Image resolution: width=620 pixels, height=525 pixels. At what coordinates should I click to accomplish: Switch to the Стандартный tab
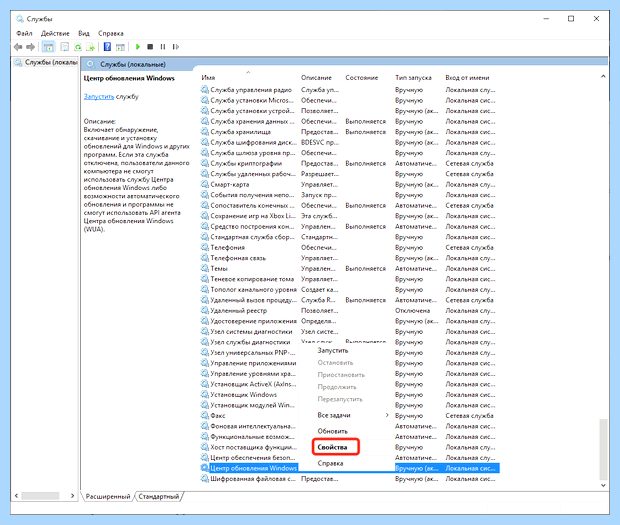(x=159, y=497)
